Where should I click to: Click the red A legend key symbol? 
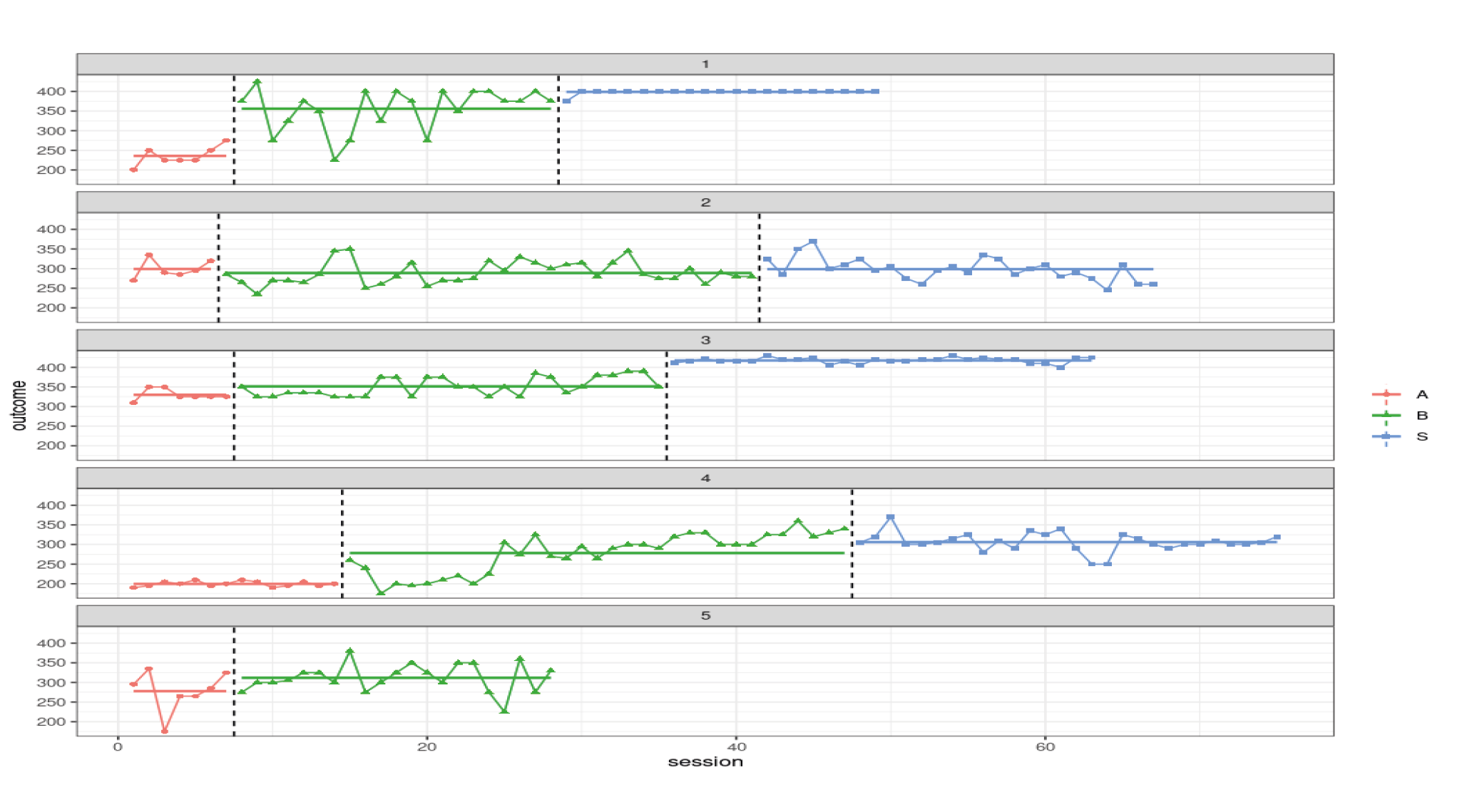(x=1386, y=394)
